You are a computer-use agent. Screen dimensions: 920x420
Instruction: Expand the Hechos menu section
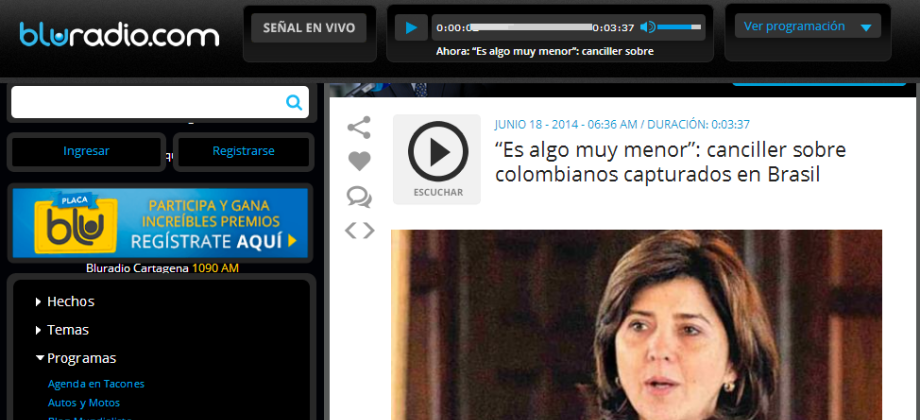tap(65, 302)
